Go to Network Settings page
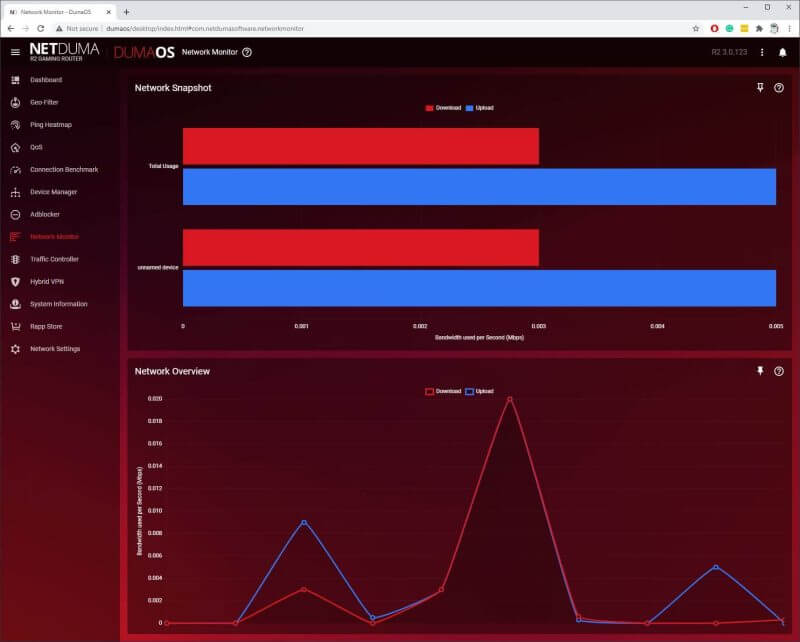Screen dimensions: 800x642 pos(55,349)
